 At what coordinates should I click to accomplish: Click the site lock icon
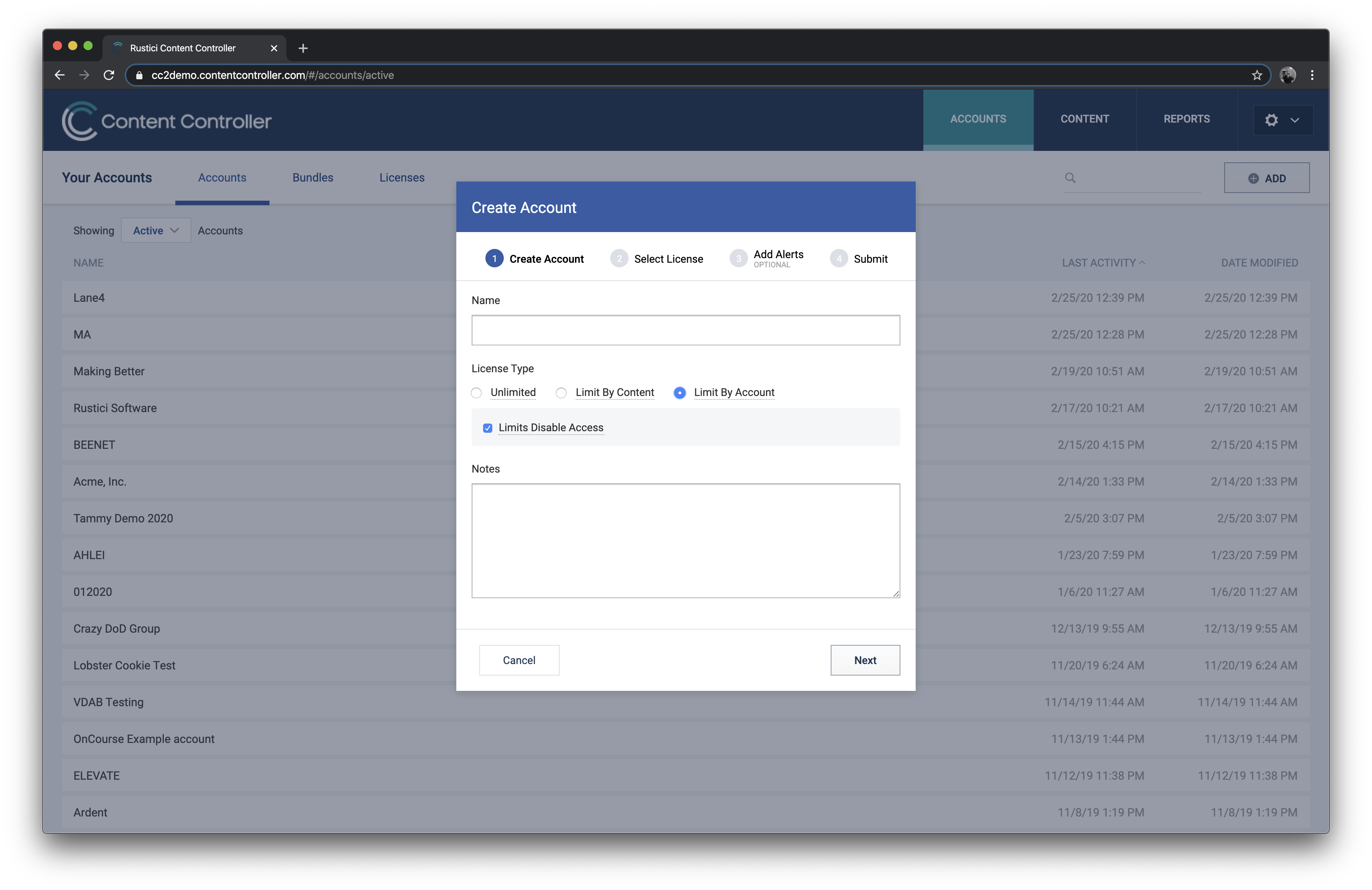pos(139,75)
